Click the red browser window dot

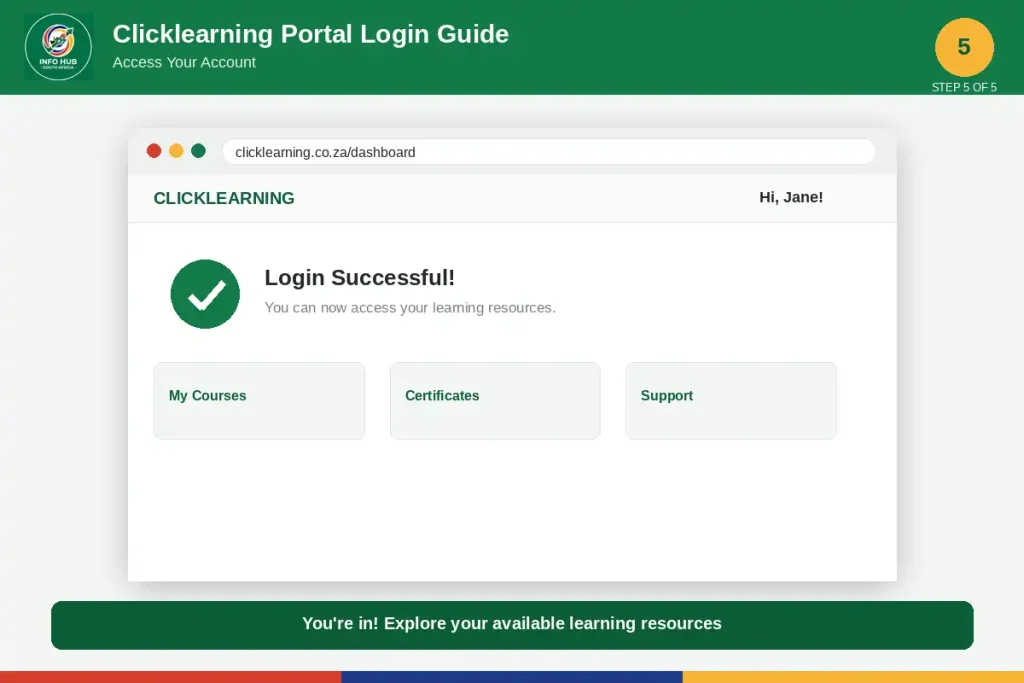[154, 151]
